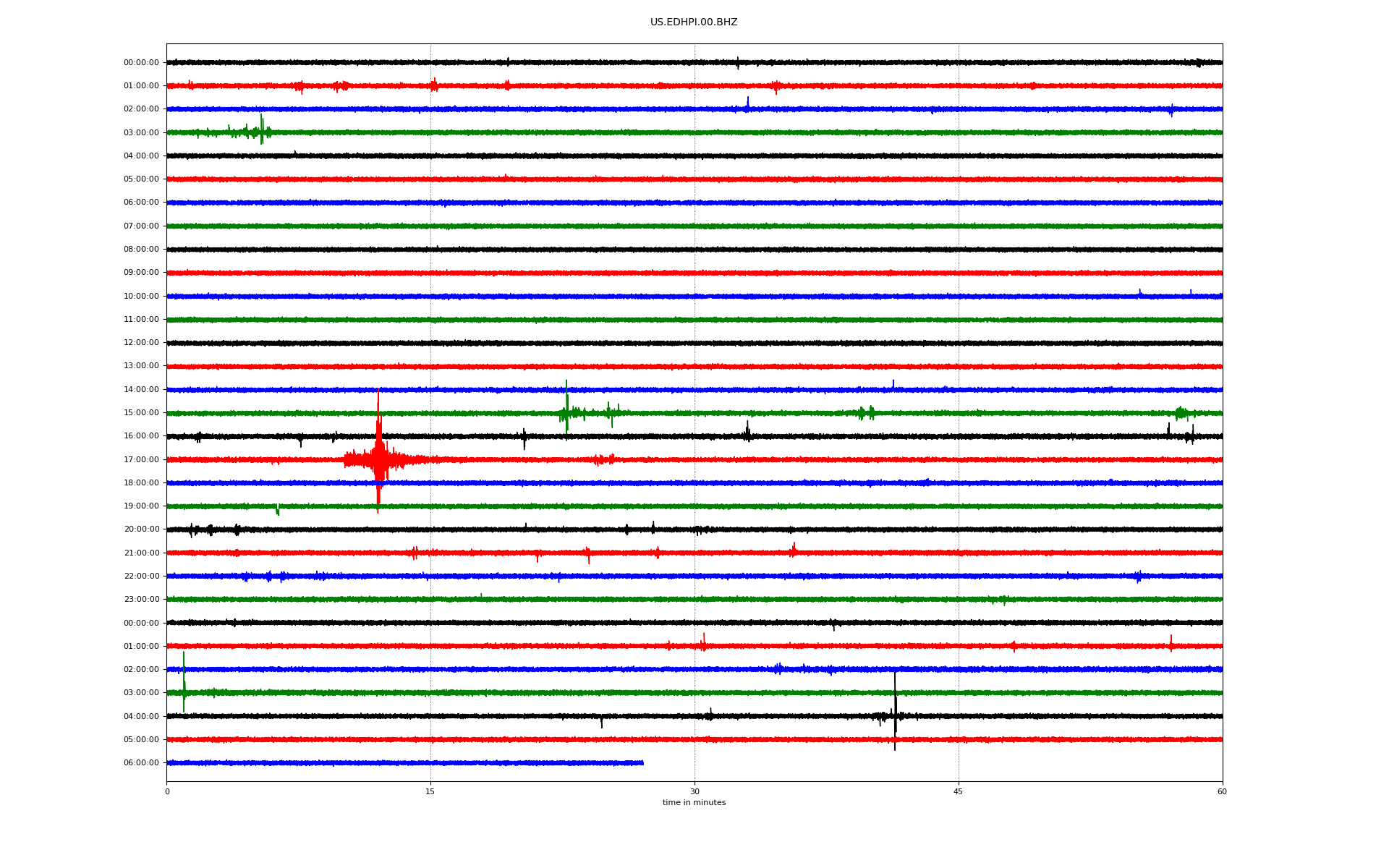Select the 15:00:00 row time label

pos(141,412)
